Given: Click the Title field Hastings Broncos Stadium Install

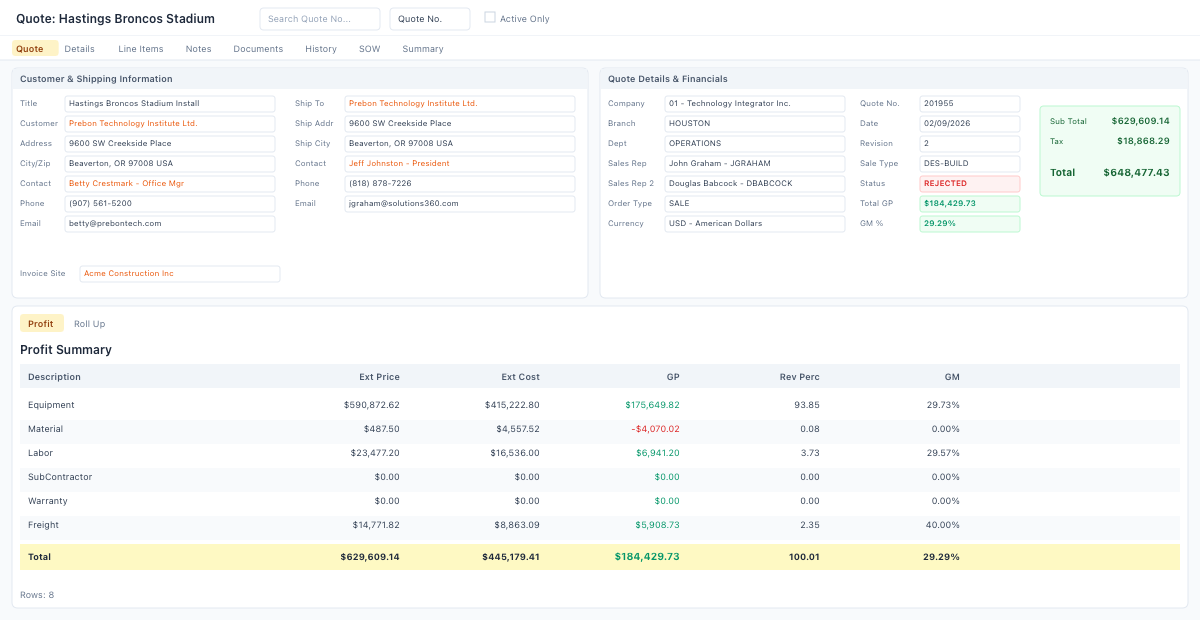Looking at the screenshot, I should click(169, 104).
